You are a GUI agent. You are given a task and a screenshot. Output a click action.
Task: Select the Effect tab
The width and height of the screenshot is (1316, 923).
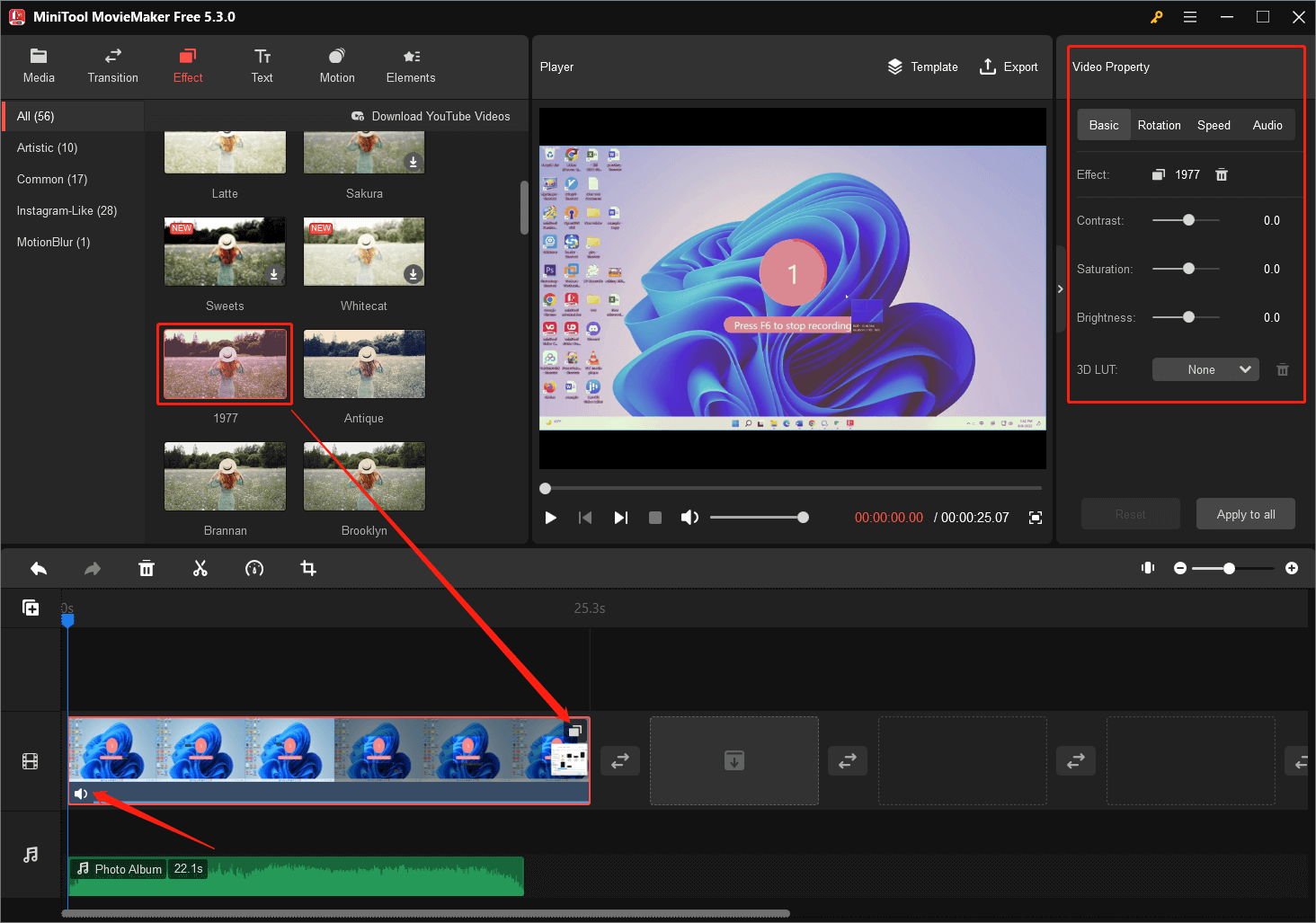tap(188, 67)
